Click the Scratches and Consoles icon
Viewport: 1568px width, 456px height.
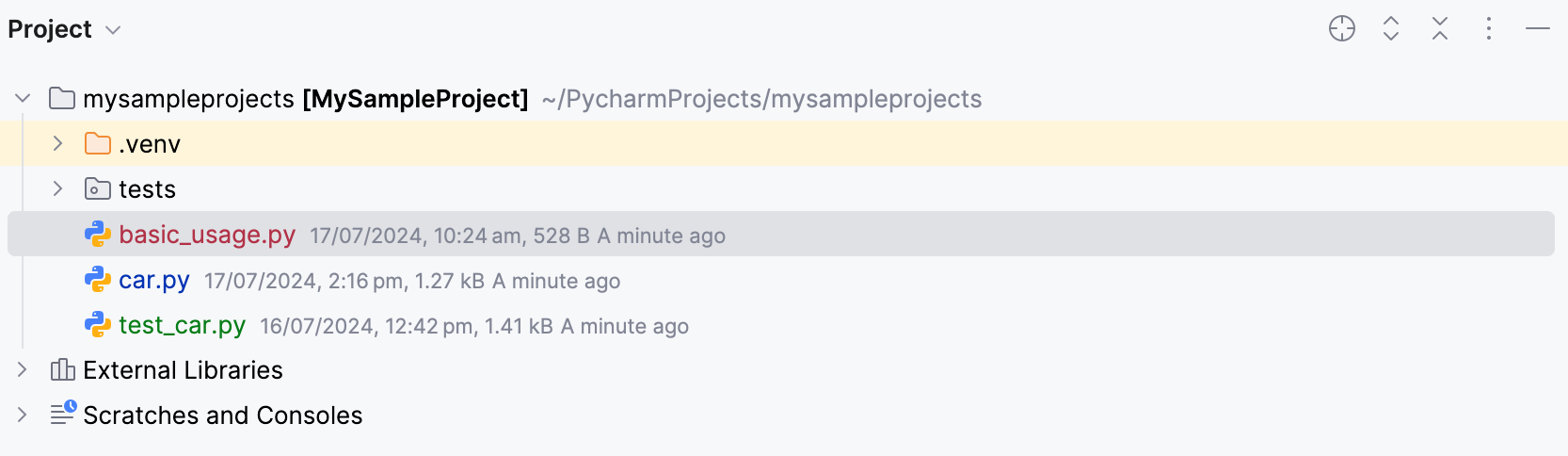click(x=63, y=415)
